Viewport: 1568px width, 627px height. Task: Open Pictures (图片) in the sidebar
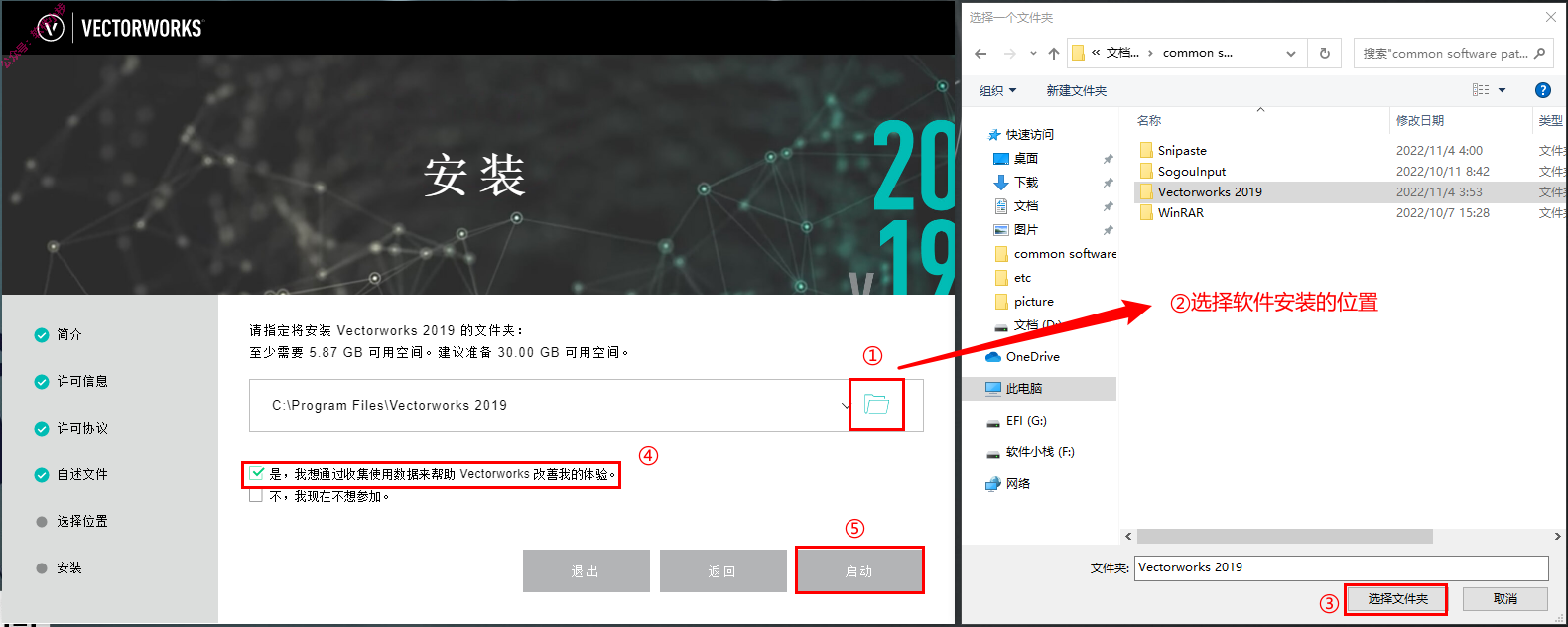tap(1025, 230)
